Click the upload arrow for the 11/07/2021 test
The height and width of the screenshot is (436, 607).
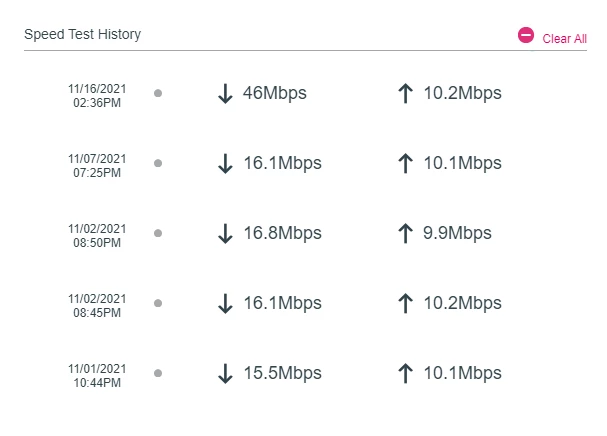pos(405,163)
